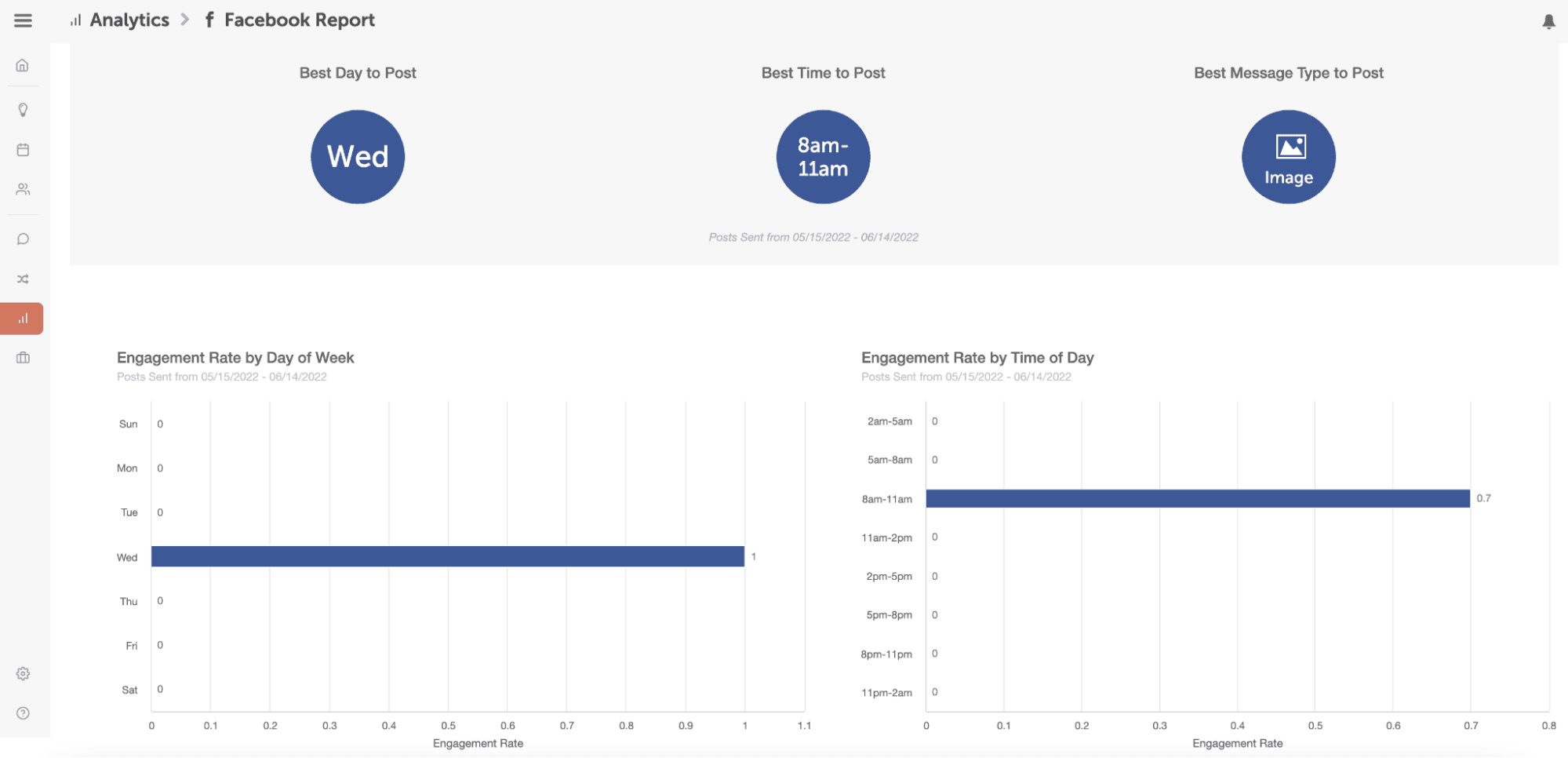Click the Image message type circle
The width and height of the screenshot is (1568, 758).
1288,157
